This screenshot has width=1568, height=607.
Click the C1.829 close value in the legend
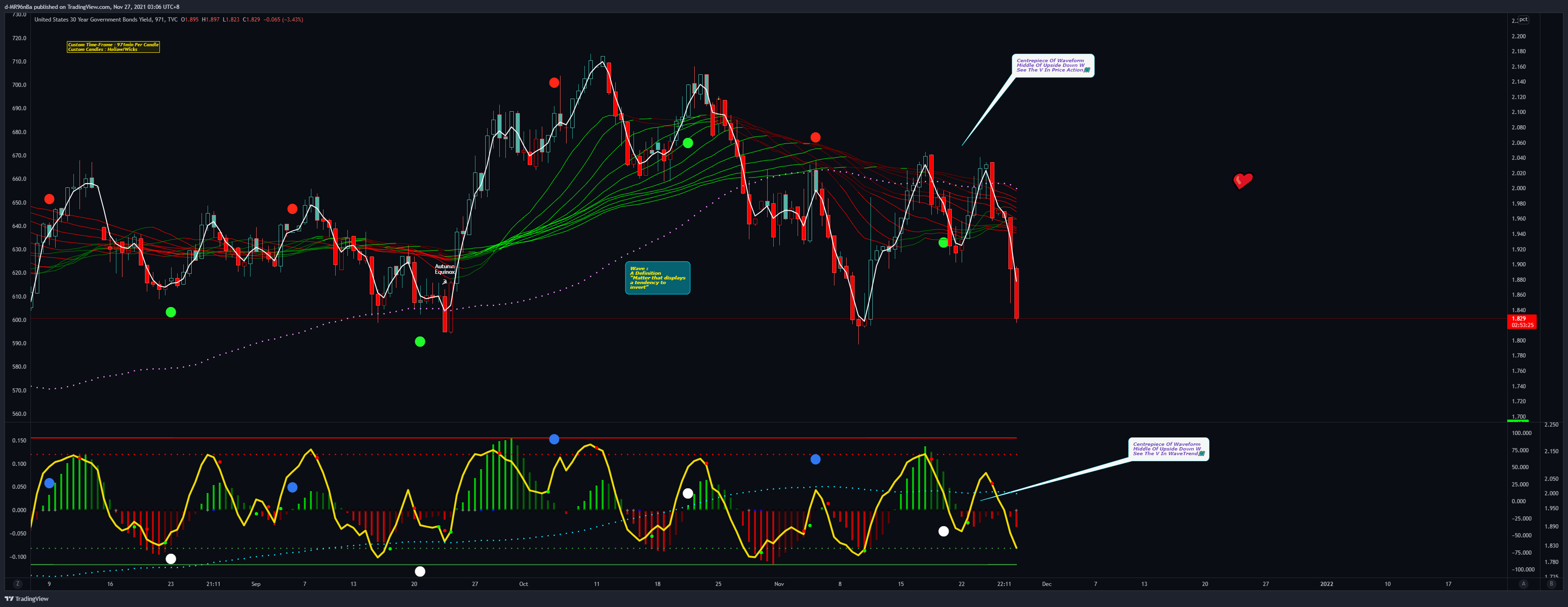coord(252,20)
